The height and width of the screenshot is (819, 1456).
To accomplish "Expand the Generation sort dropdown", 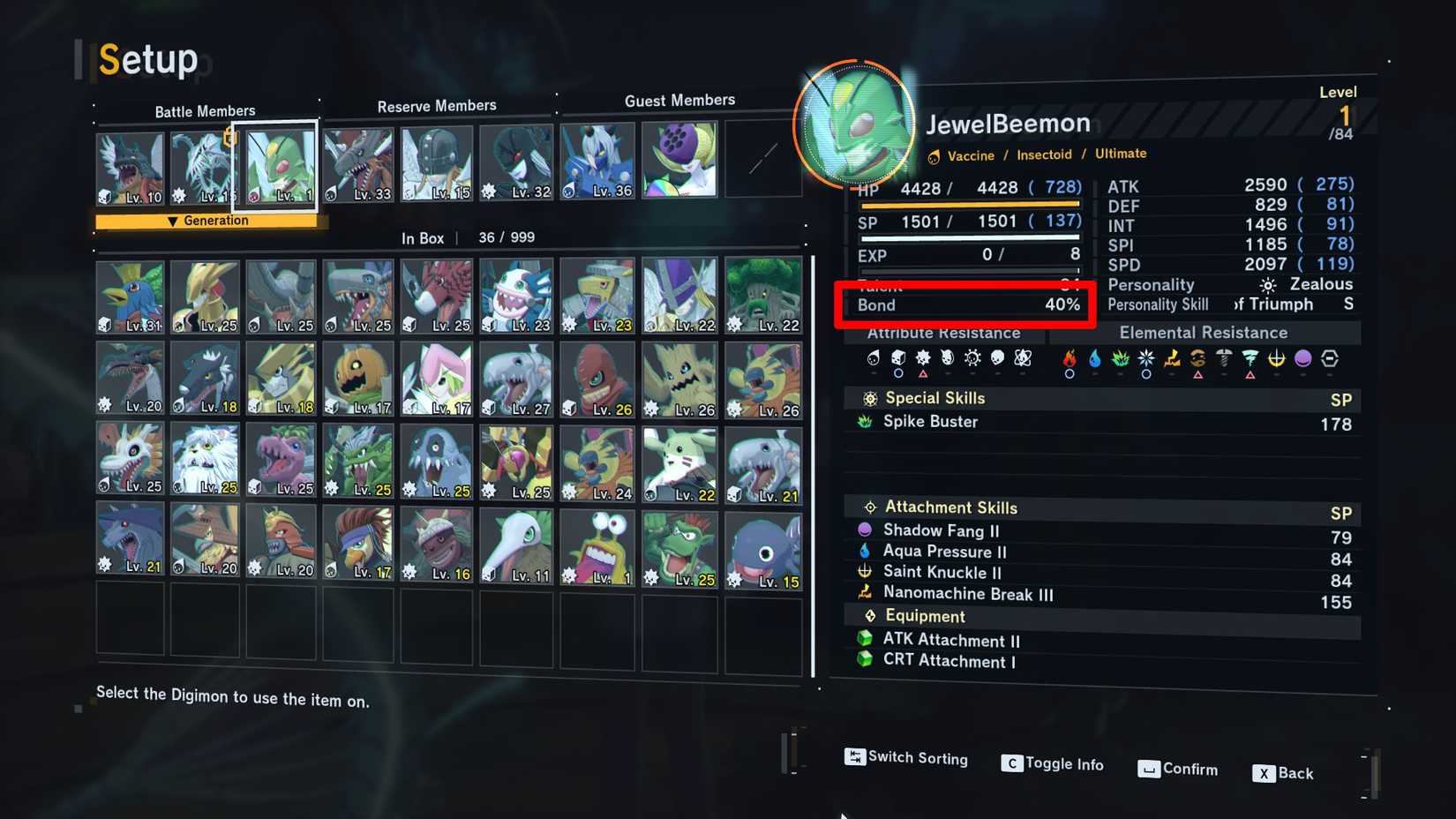I will click(208, 221).
